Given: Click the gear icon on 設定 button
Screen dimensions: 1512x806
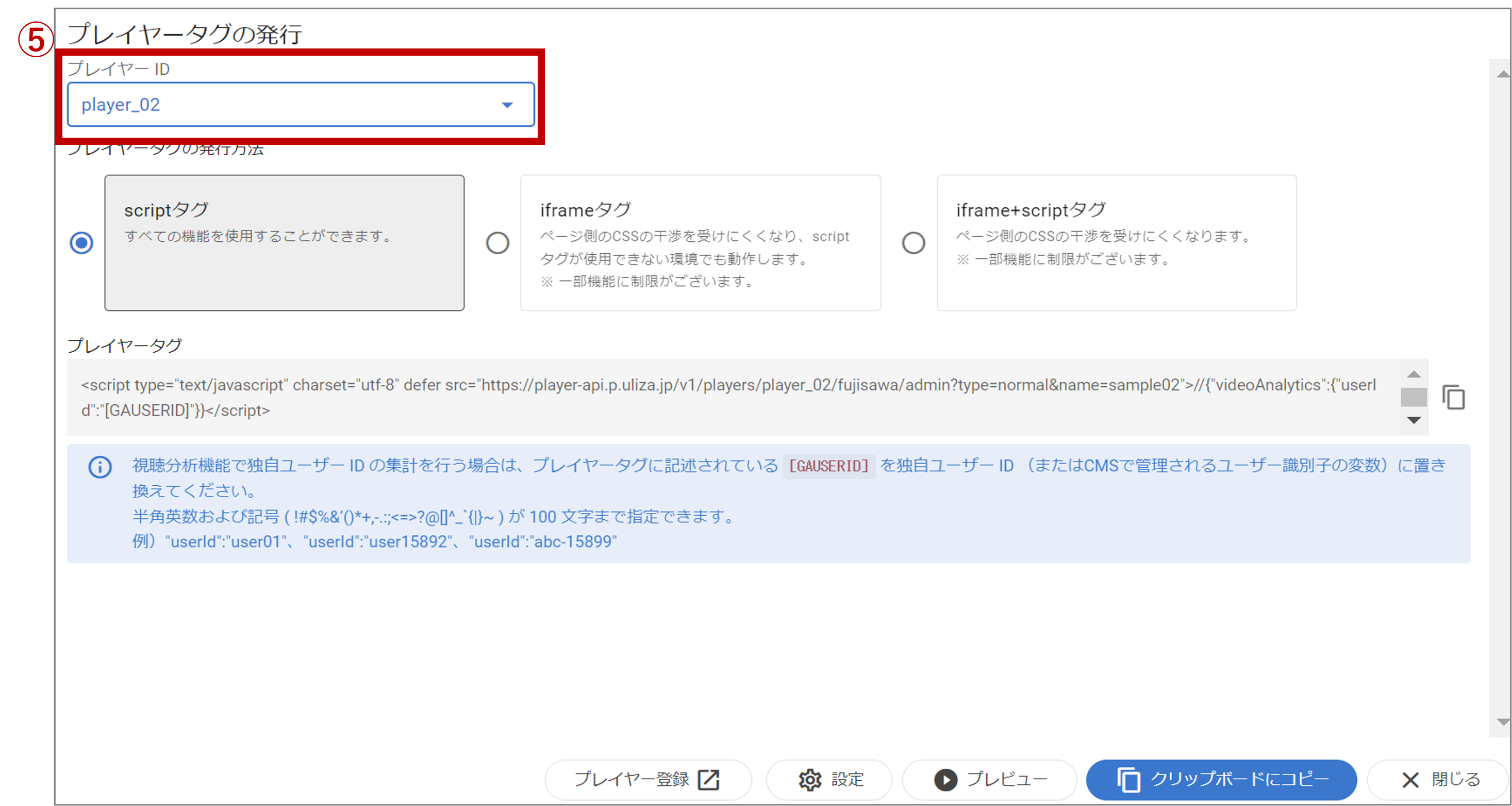Looking at the screenshot, I should tap(810, 780).
